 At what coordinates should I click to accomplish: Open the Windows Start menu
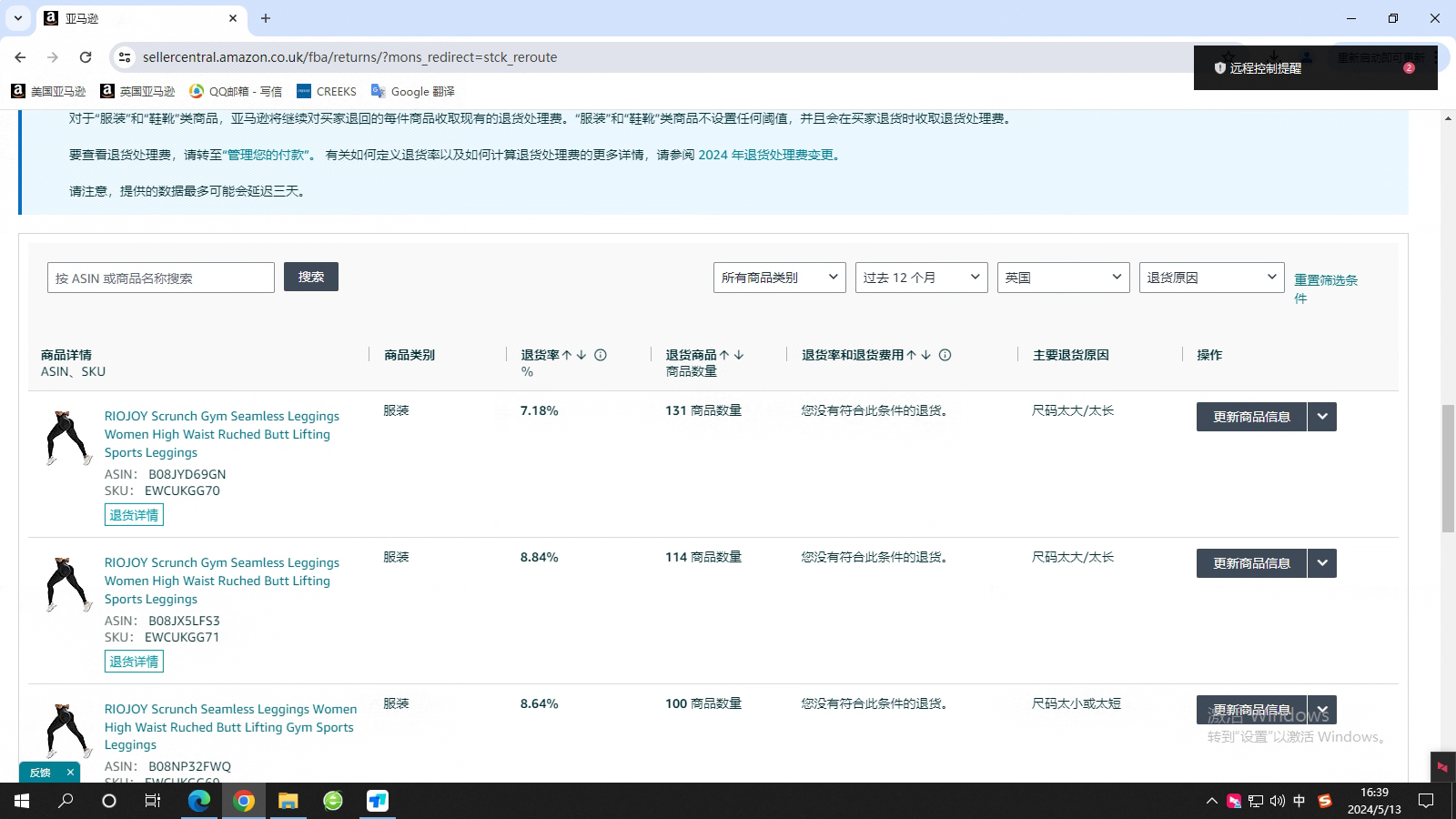21,801
